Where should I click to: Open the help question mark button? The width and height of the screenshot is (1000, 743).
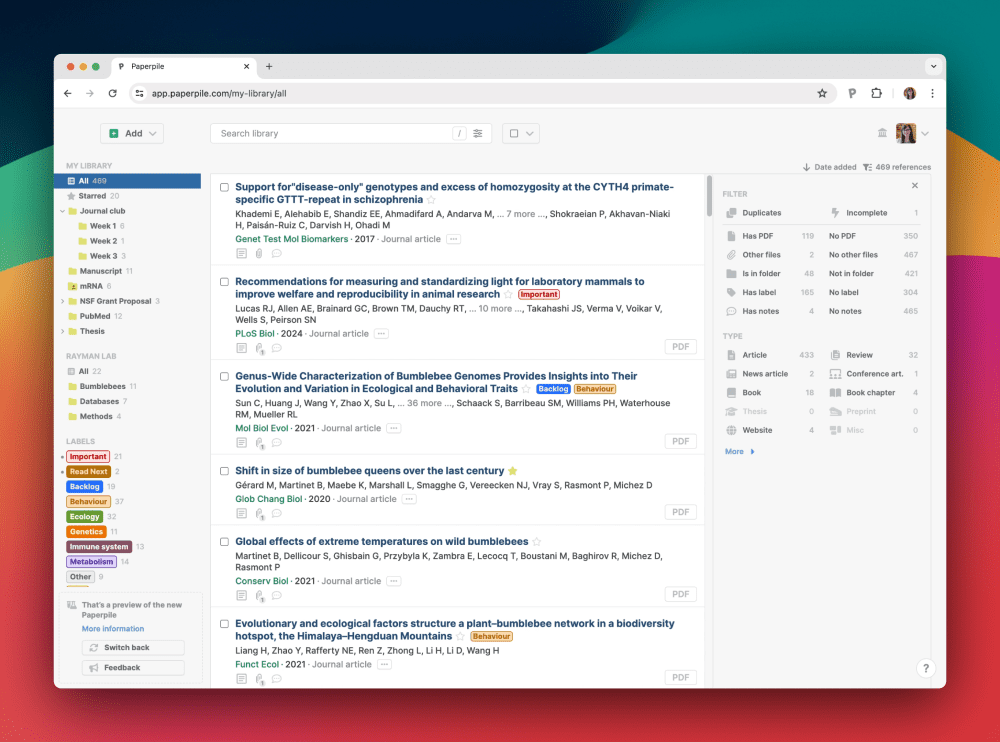[926, 668]
